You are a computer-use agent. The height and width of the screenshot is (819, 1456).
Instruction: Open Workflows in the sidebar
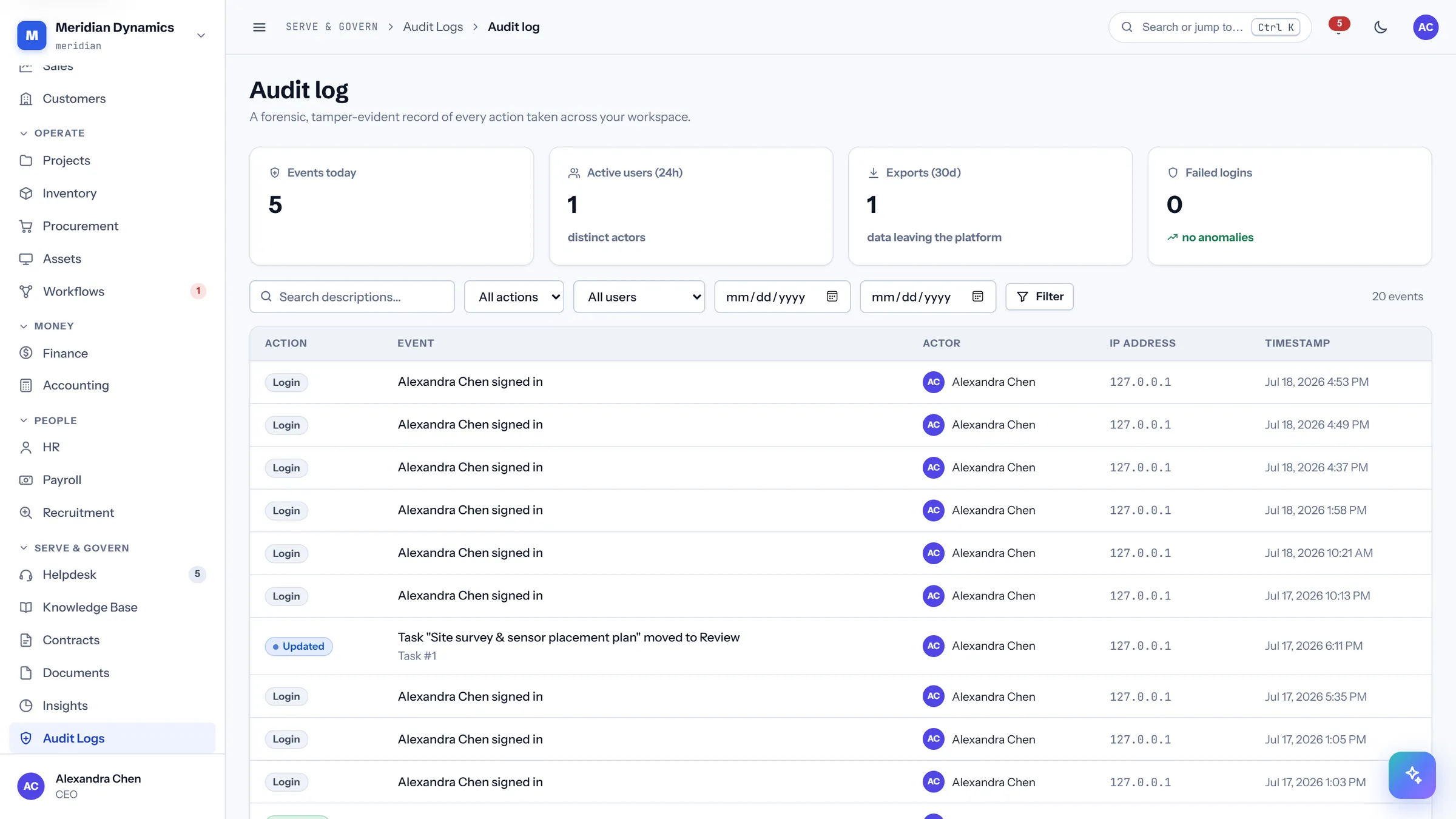(112, 291)
